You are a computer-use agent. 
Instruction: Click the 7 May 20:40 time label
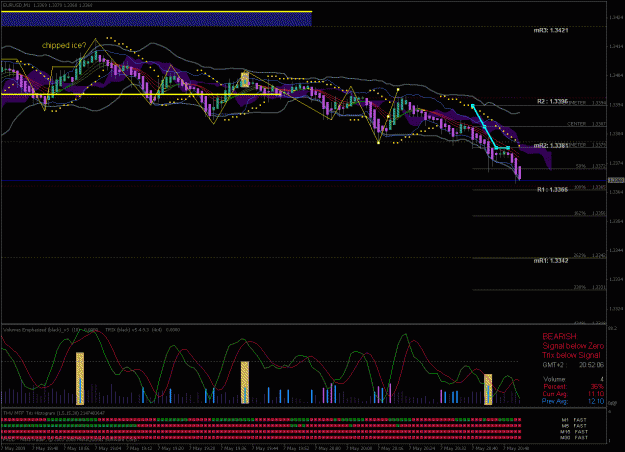pos(487,448)
